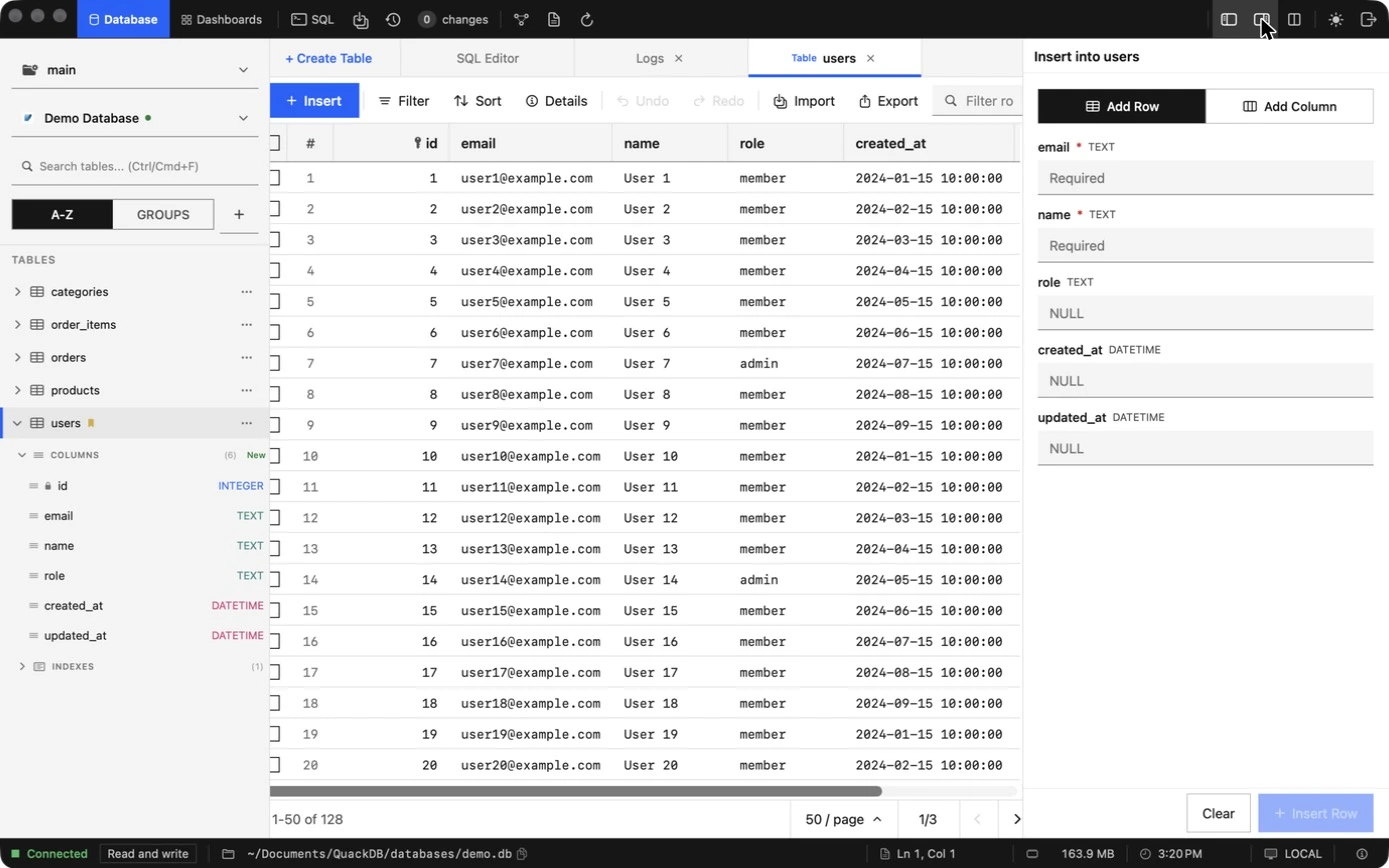The width and height of the screenshot is (1389, 868).
Task: Select the Add Column tab
Action: 1290,106
